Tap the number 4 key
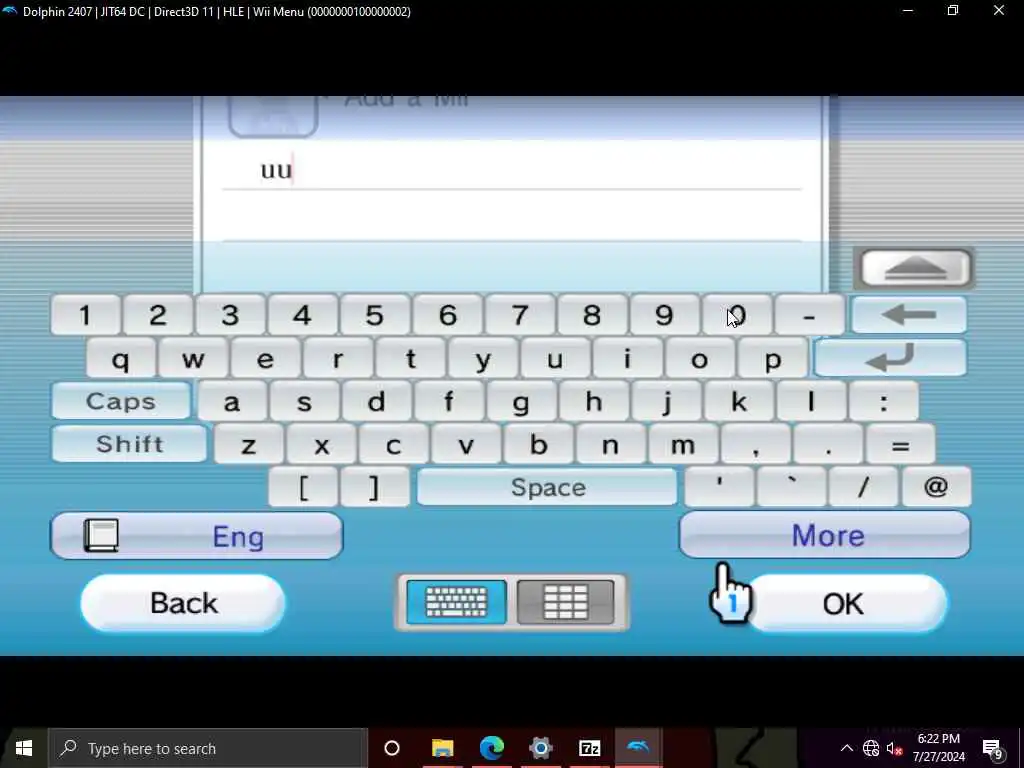The width and height of the screenshot is (1024, 768). [302, 315]
